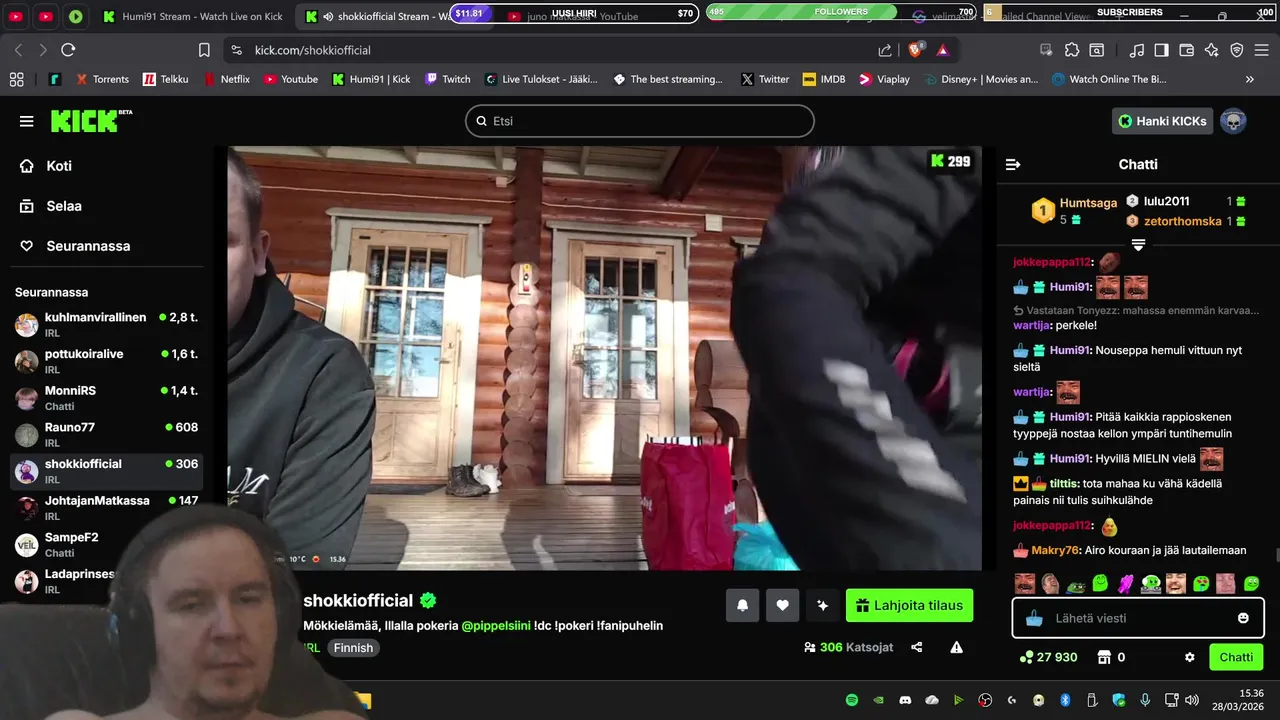Viewport: 1280px width, 720px height.
Task: Click the sparkle icon button
Action: click(x=822, y=605)
